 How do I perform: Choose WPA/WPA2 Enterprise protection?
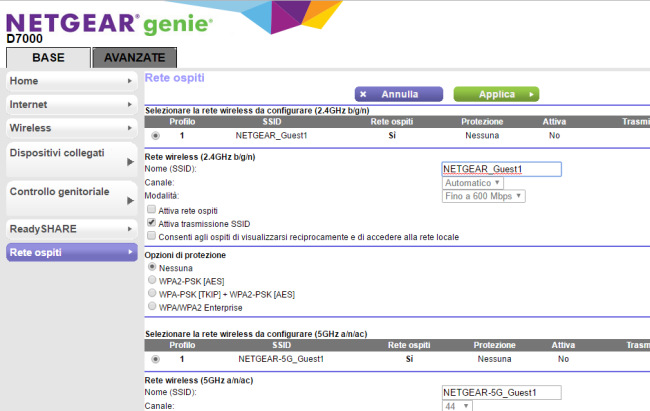coord(151,307)
